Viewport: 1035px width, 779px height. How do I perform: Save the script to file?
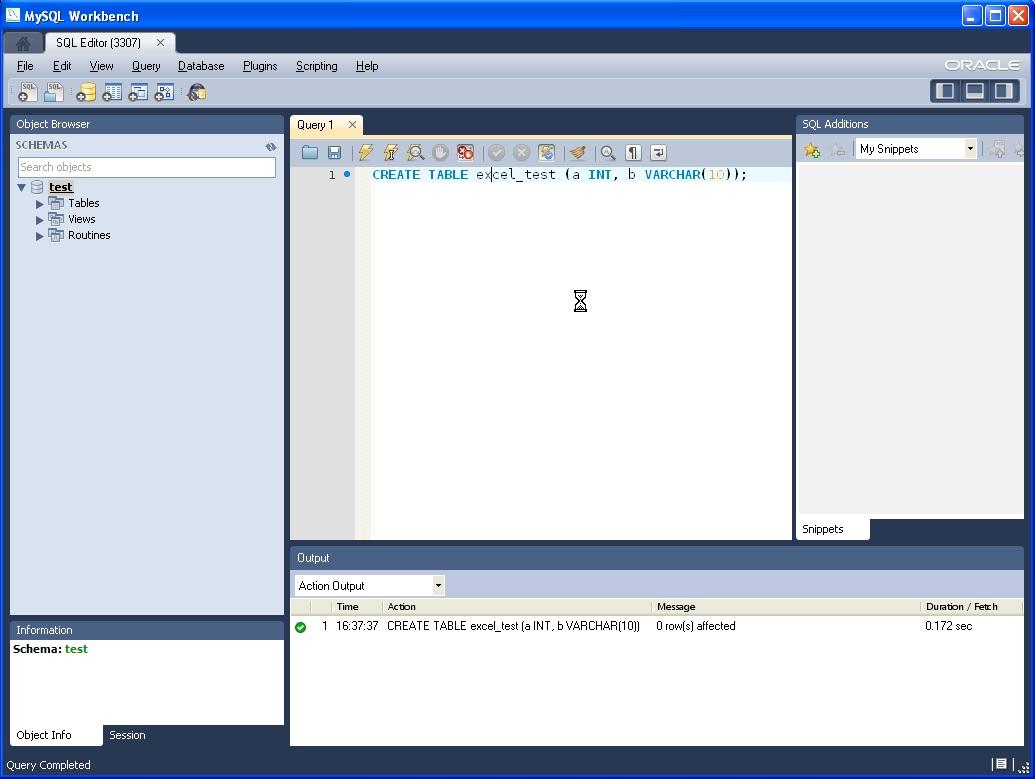click(335, 152)
